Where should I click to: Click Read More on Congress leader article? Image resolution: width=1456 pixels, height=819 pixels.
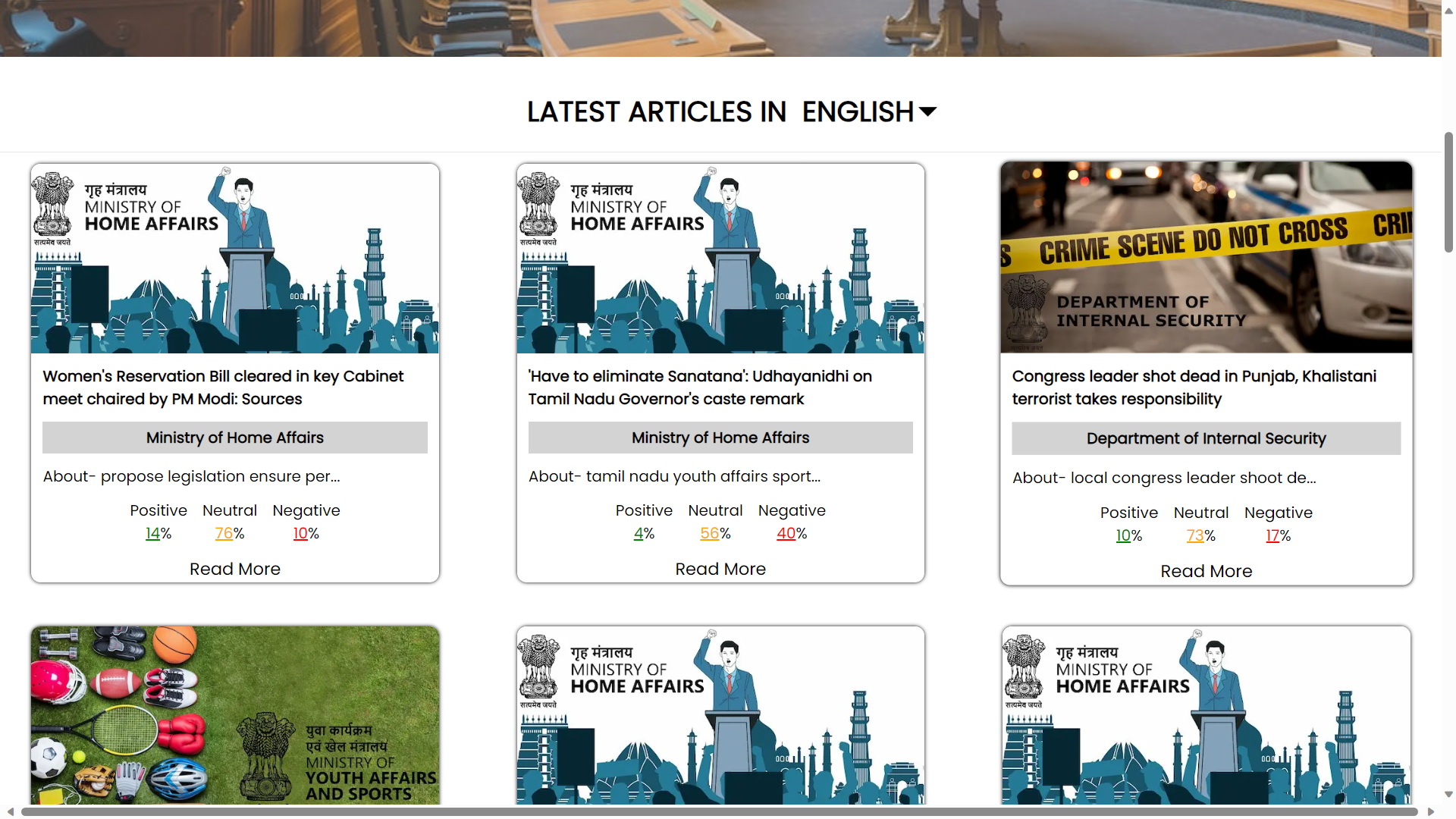[x=1206, y=571]
